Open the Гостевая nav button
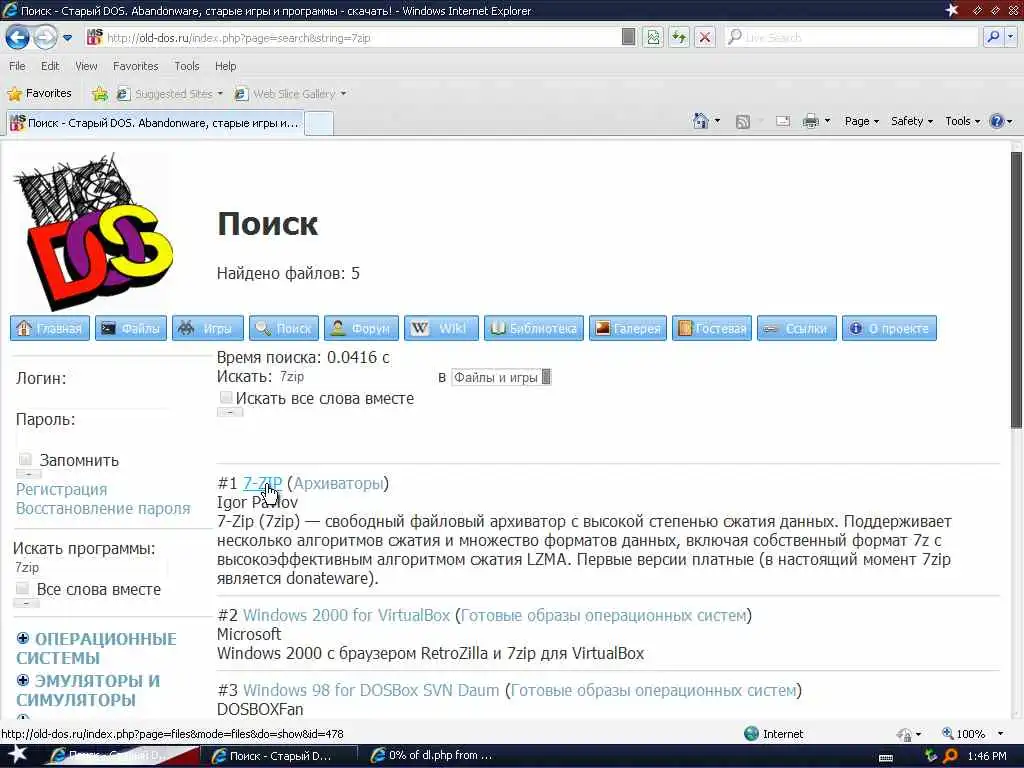1024x768 pixels. pos(712,328)
